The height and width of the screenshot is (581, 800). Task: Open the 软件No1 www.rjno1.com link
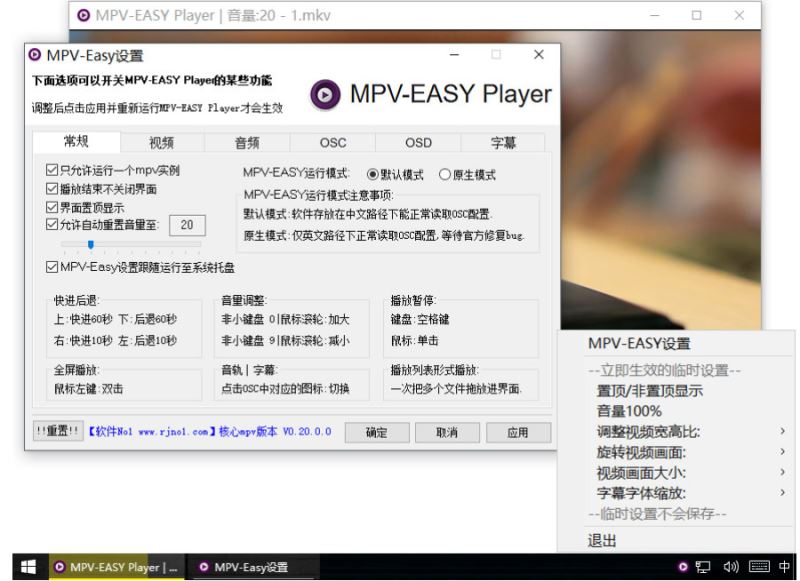[x=152, y=432]
